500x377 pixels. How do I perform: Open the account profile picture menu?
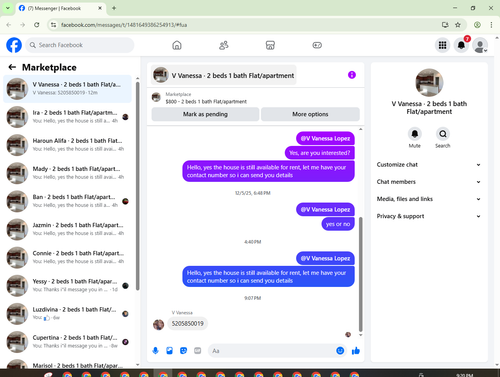(x=480, y=45)
